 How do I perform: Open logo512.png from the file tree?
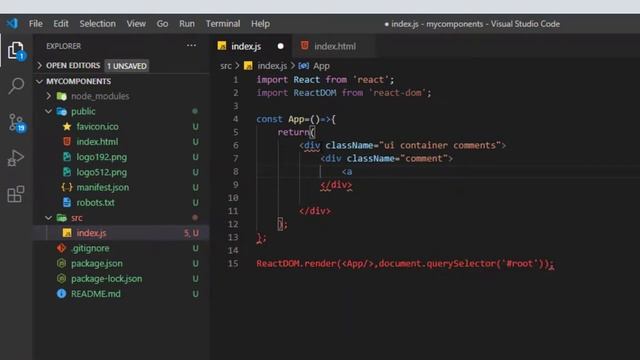[x=102, y=172]
